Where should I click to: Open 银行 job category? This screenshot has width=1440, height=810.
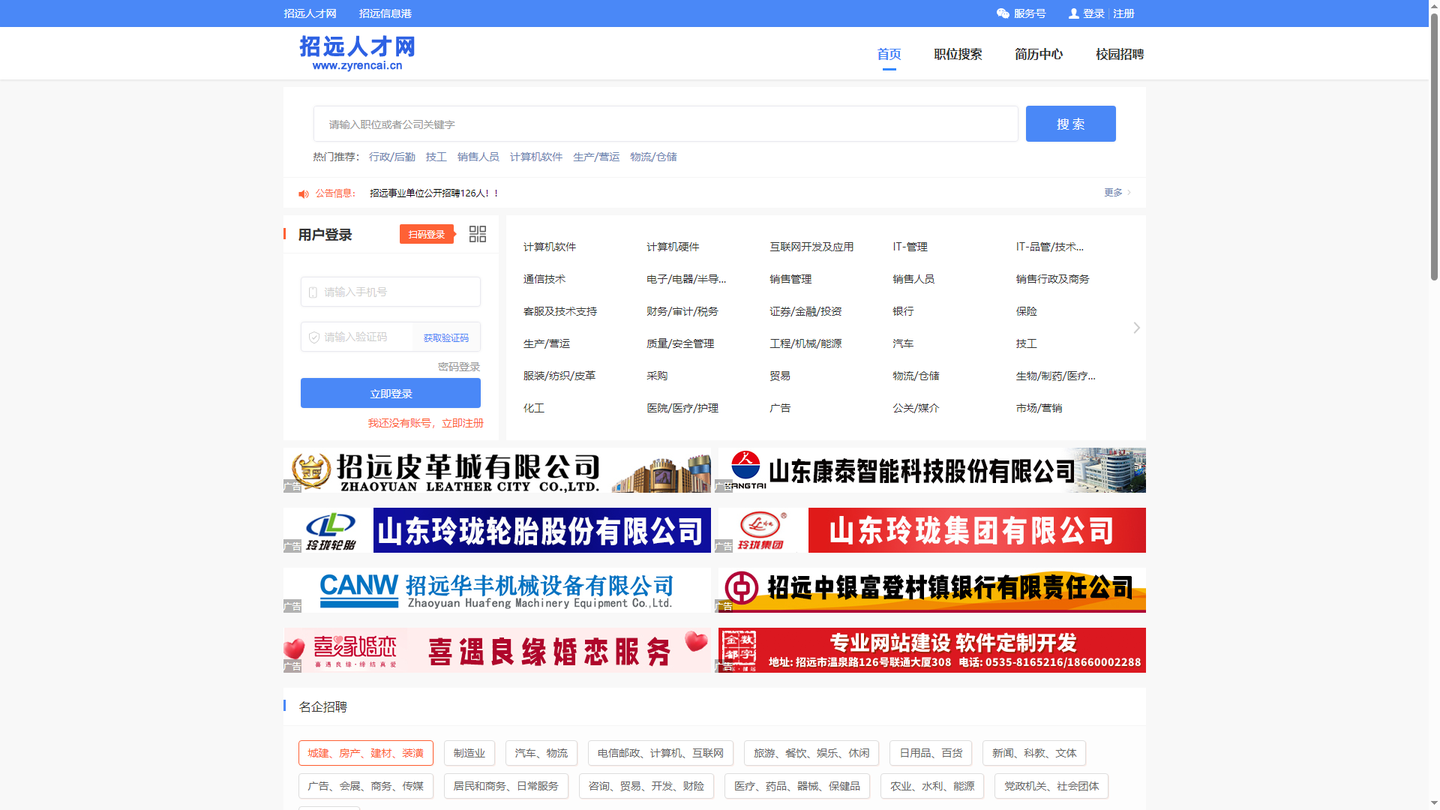pos(903,312)
